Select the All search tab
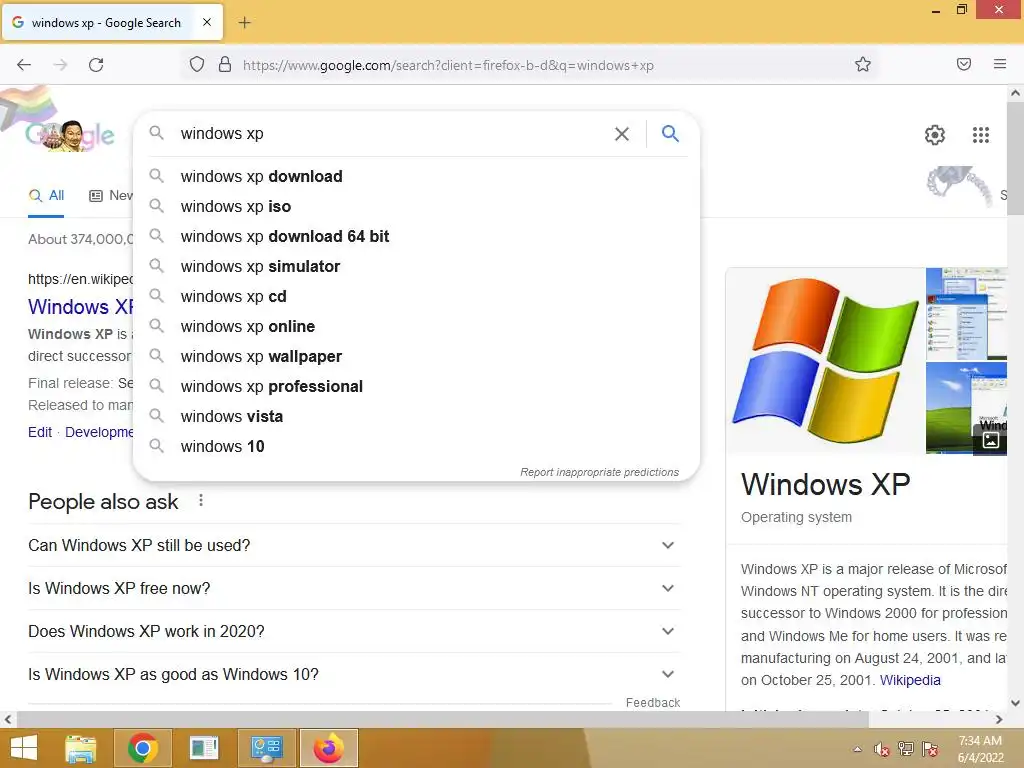Screen dimensions: 1024x768 coord(46,195)
